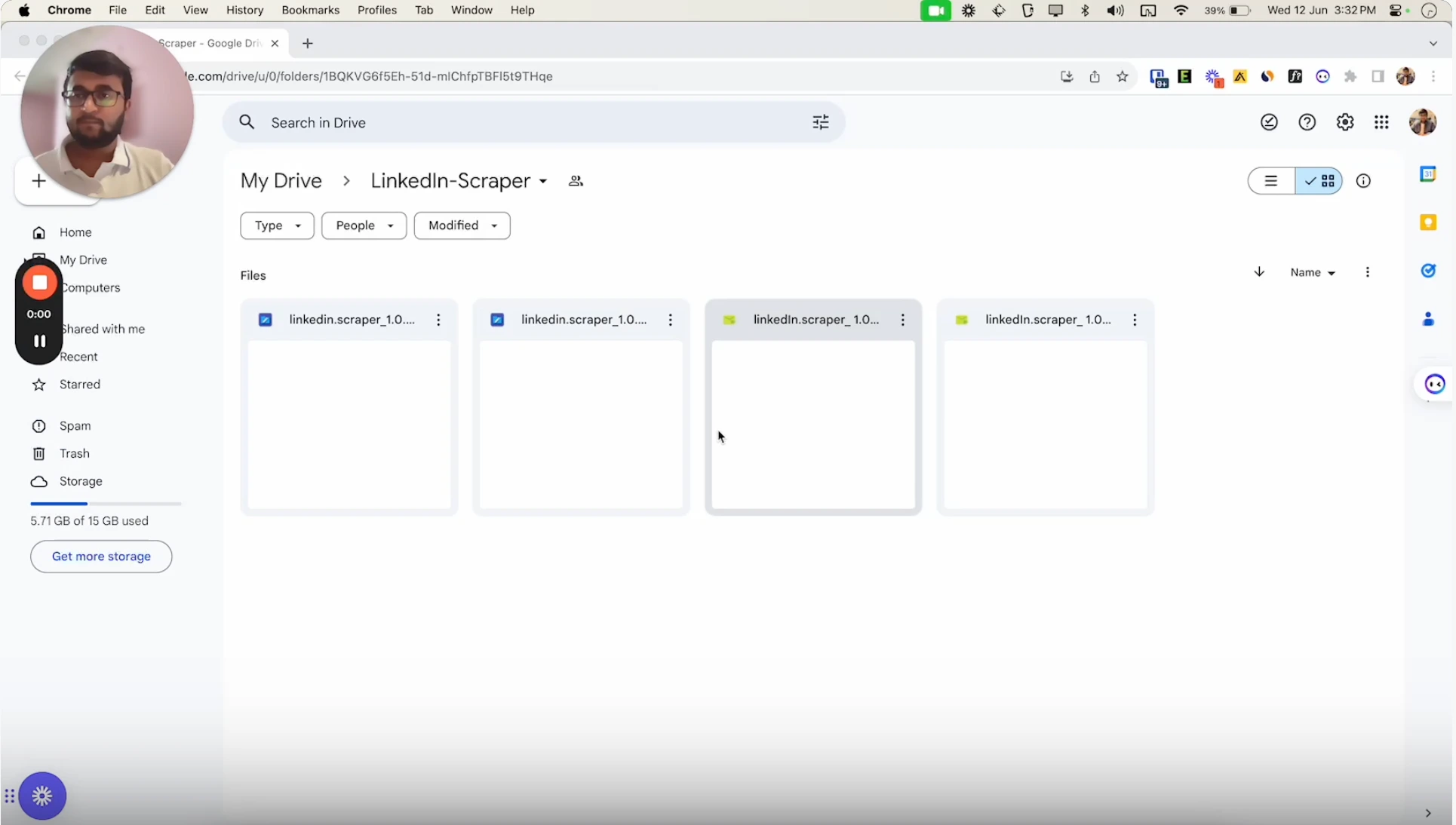Open the Bookmarks menu
Image resolution: width=1456 pixels, height=825 pixels.
(x=310, y=10)
